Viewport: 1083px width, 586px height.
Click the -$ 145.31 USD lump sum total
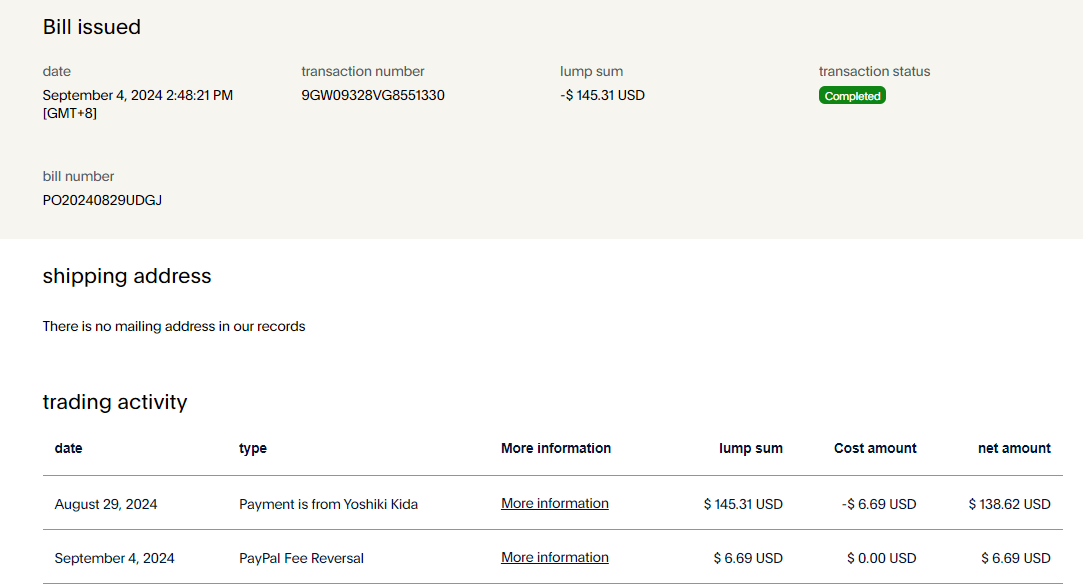tap(602, 96)
